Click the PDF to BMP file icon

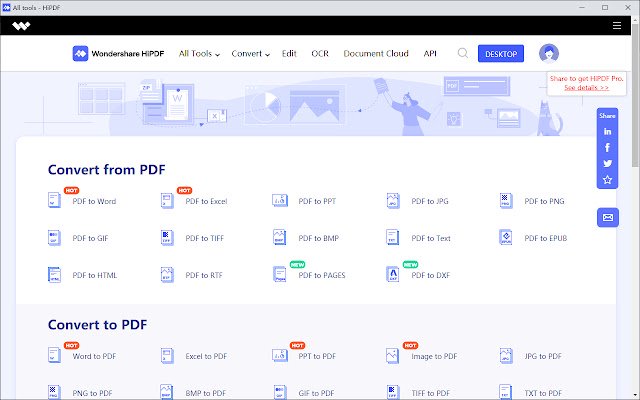coord(280,237)
